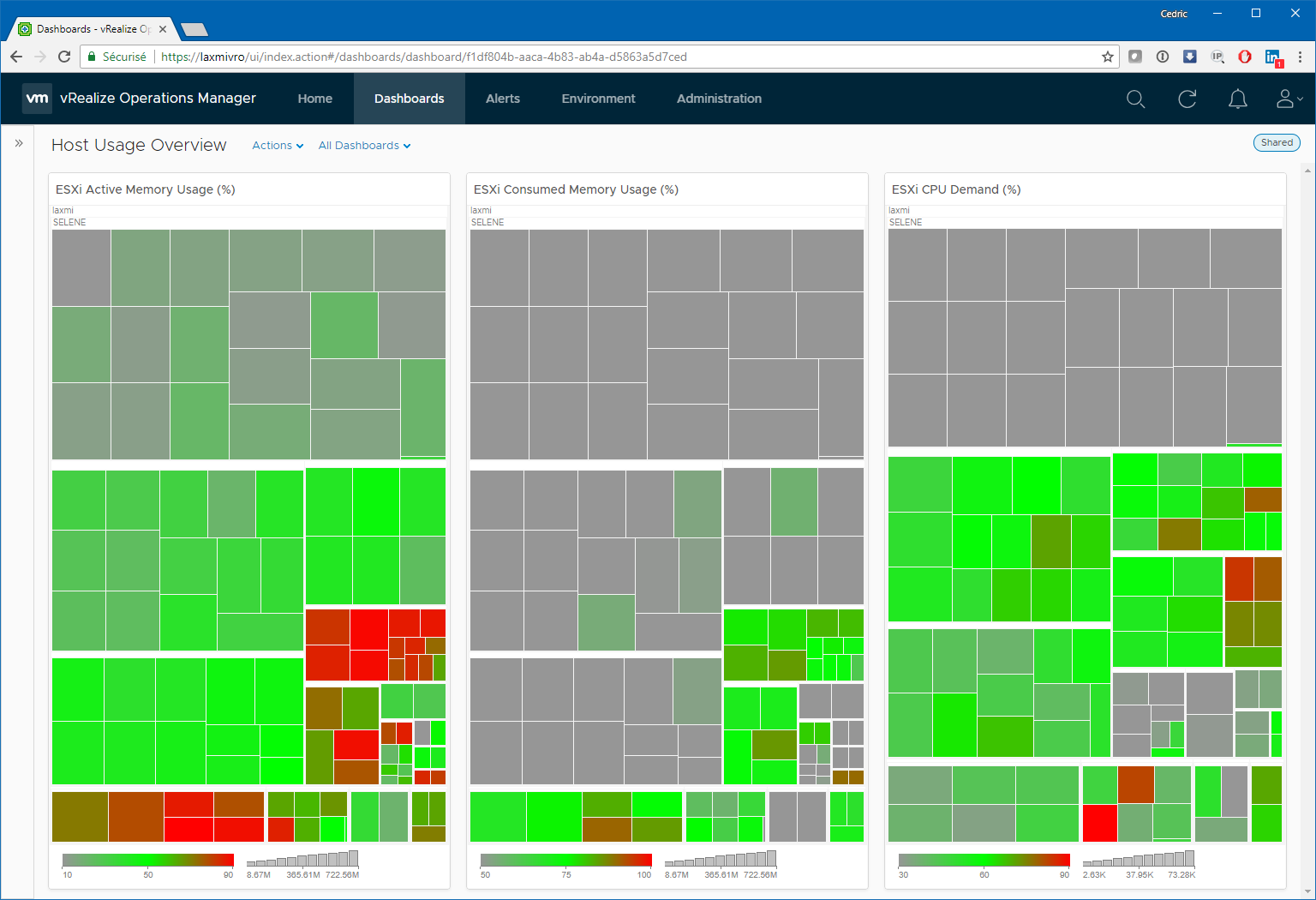Open the Administration menu

click(719, 99)
